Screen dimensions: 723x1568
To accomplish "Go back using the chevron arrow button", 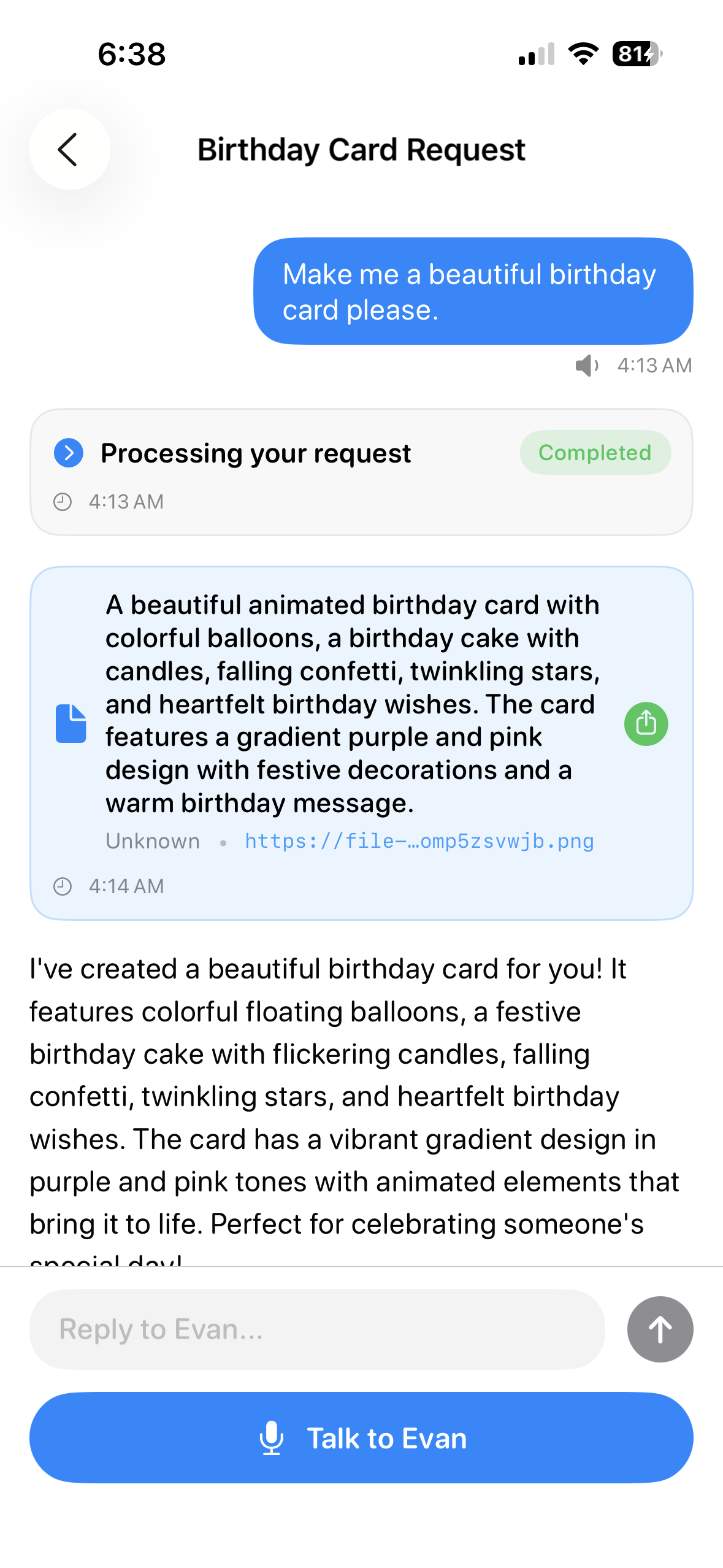I will (69, 149).
